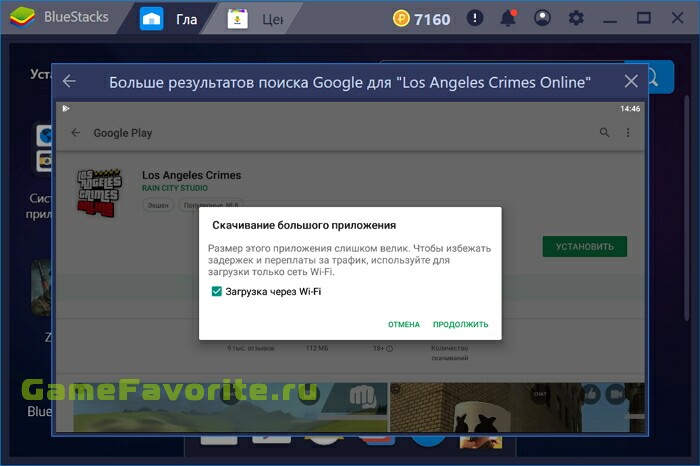Click the 7160 coins counter

pos(421,19)
